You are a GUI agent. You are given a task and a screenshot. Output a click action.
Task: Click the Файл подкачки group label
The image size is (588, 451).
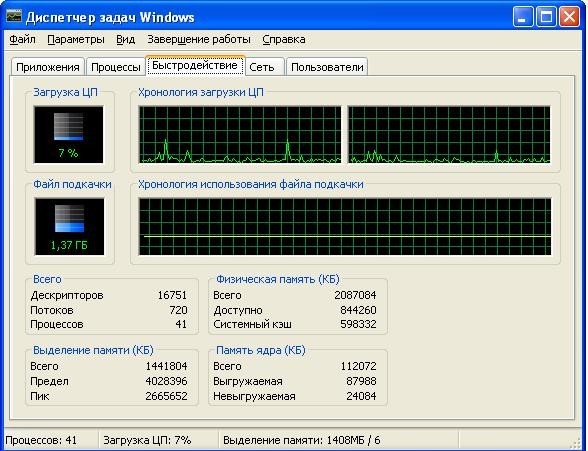[72, 184]
